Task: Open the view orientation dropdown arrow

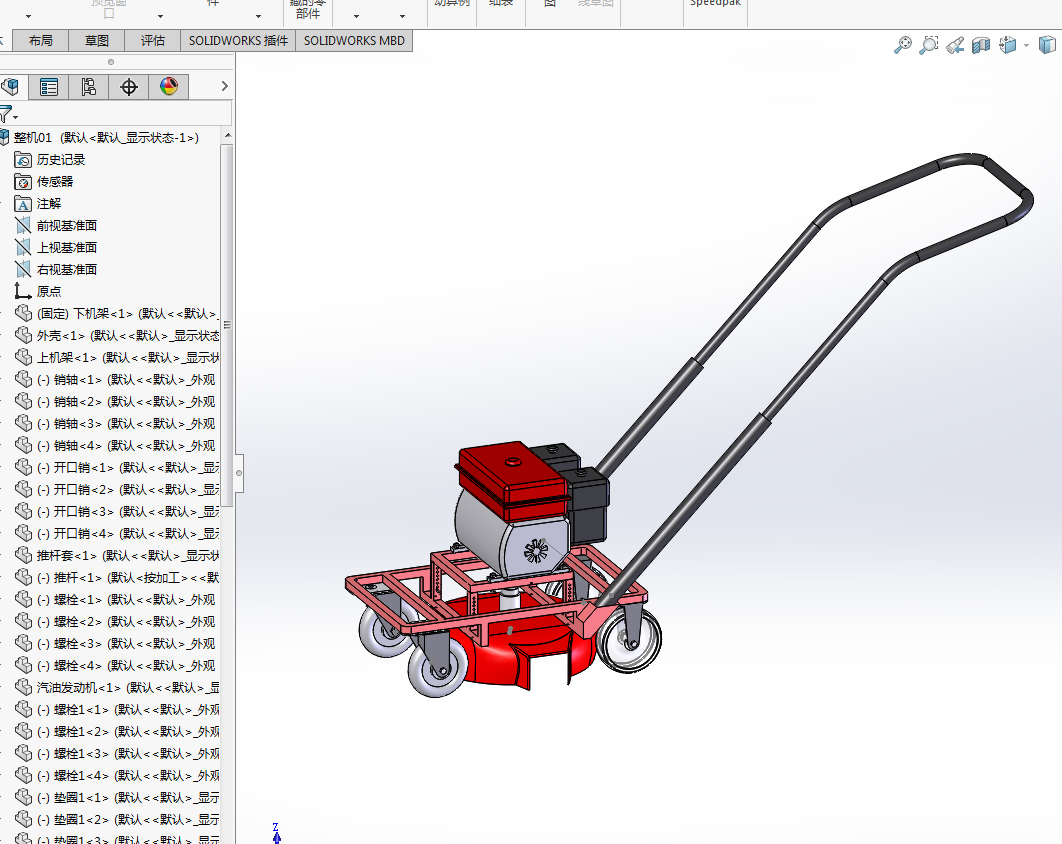Action: (1027, 45)
